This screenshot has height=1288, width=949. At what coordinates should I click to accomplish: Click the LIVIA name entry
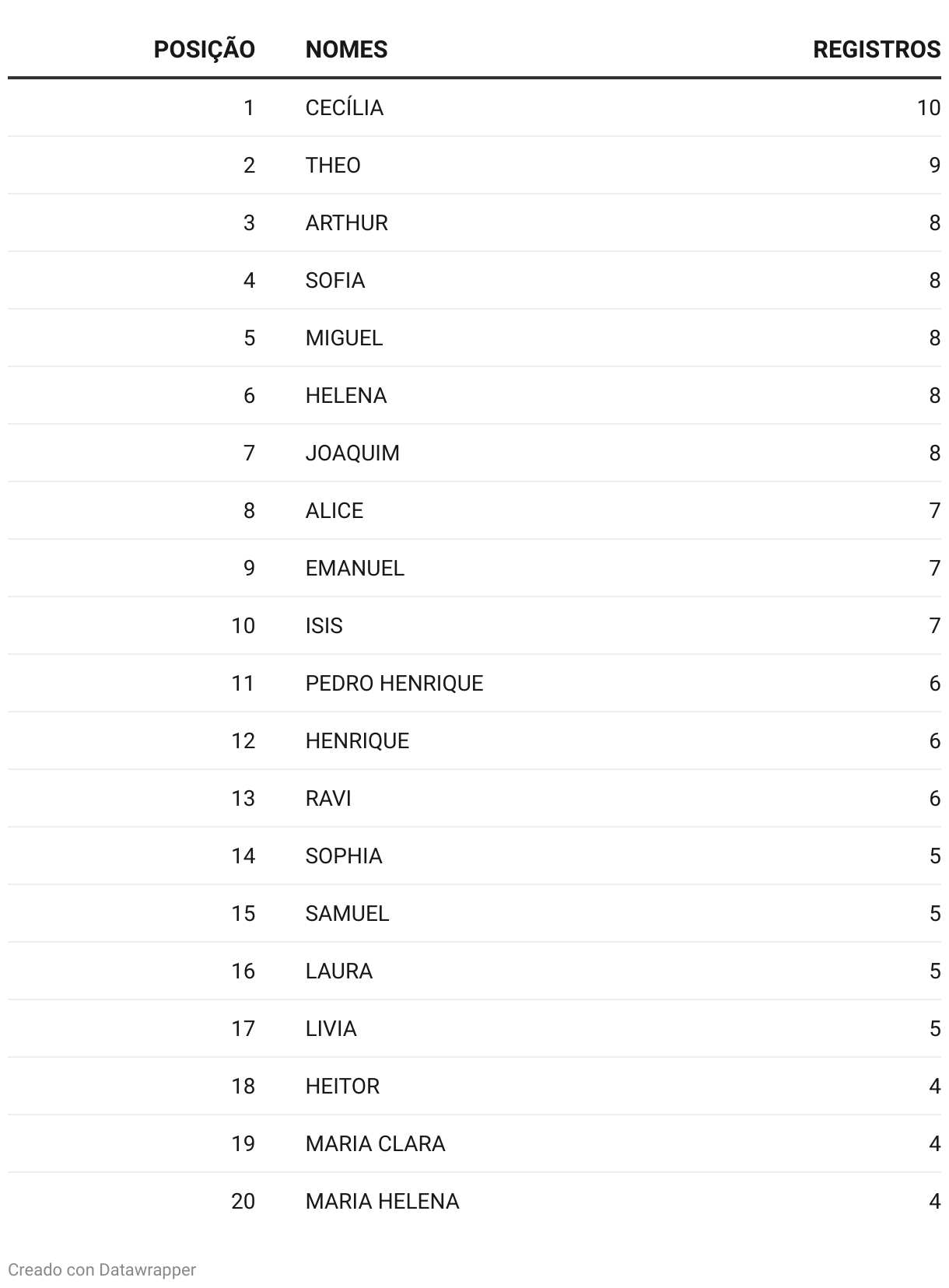tap(331, 1028)
